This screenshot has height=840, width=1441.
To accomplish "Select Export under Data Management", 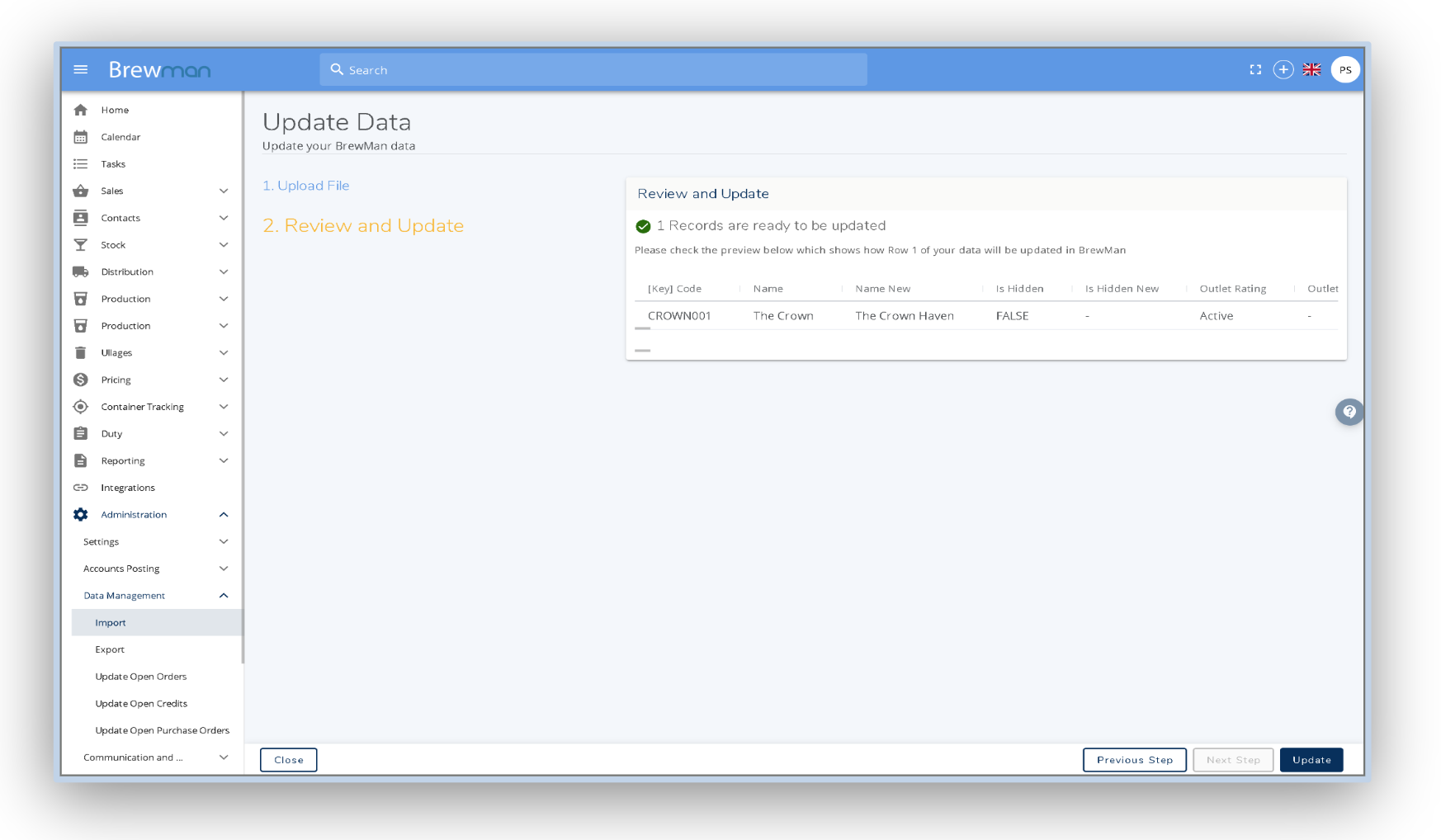I will pyautogui.click(x=110, y=649).
